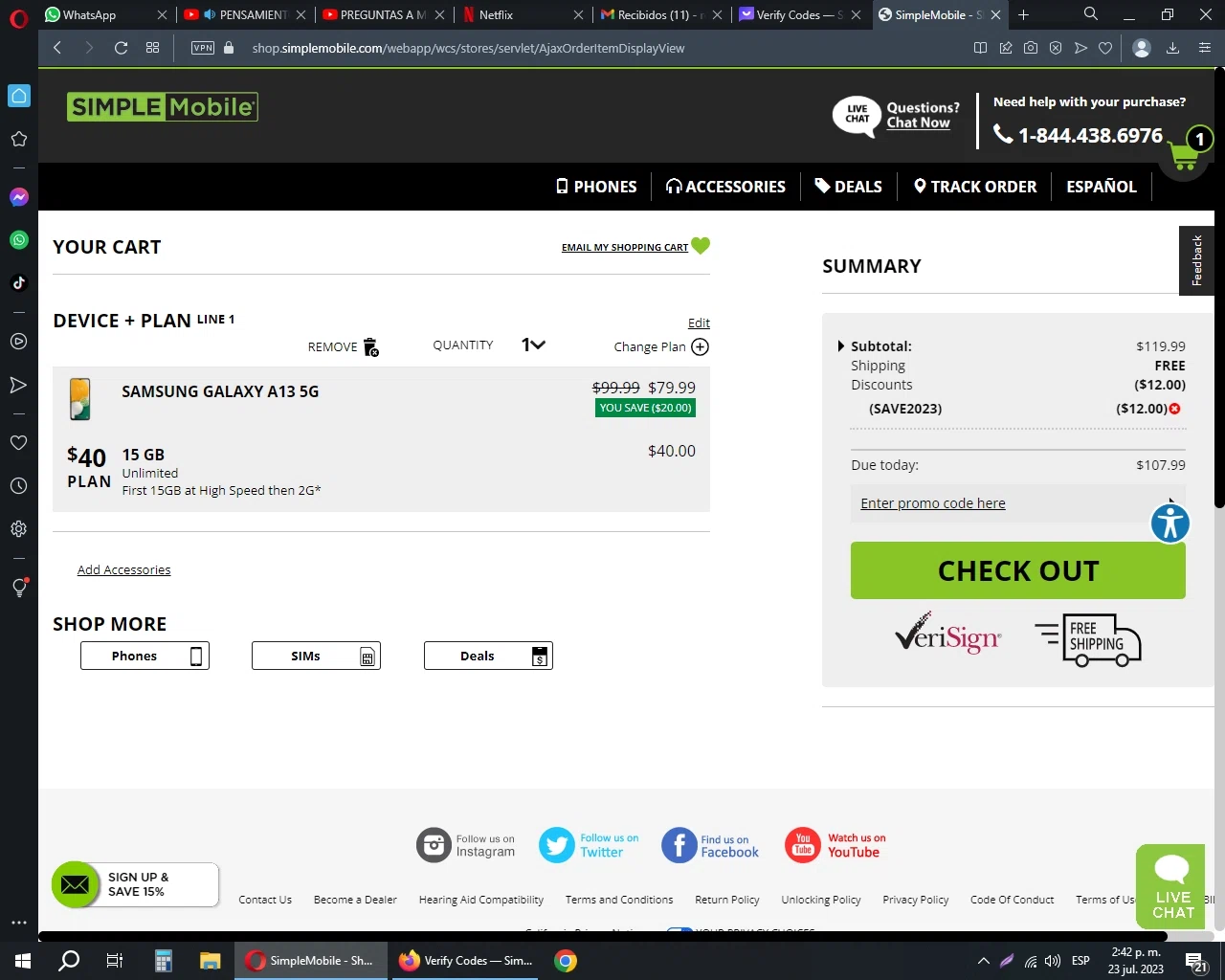Open TikTok in Opera sidebar
Viewport: 1225px width, 980px height.
[x=19, y=282]
